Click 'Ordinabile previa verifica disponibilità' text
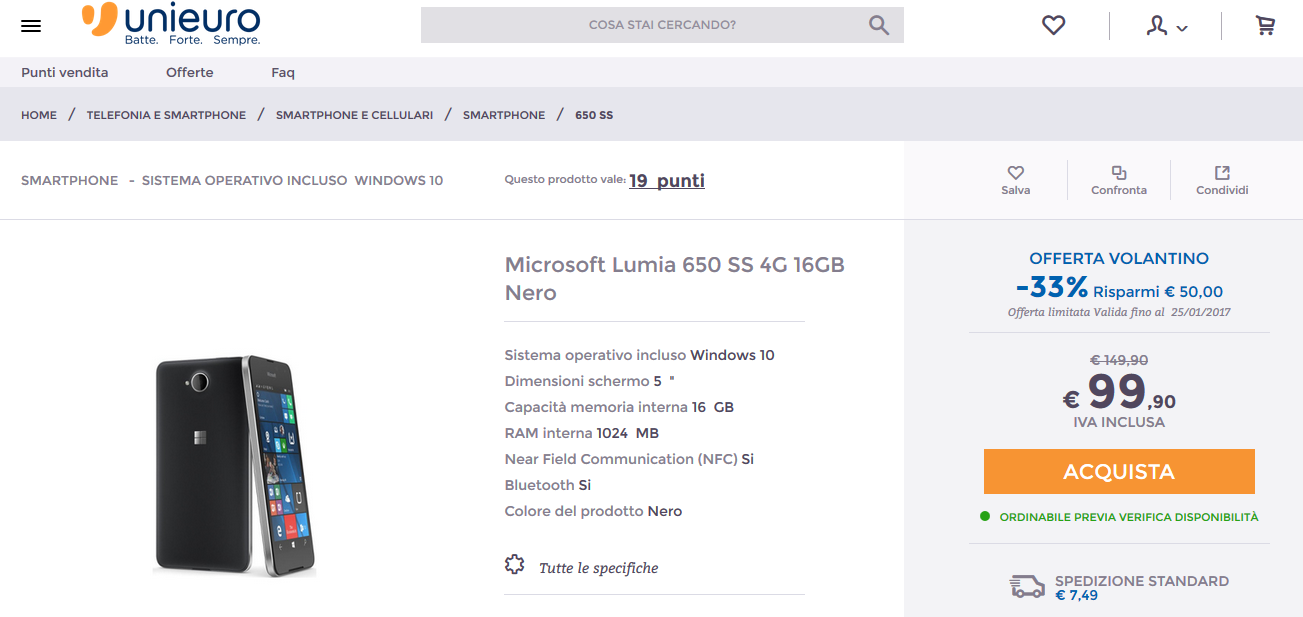Screen dimensions: 1303x617 [x=1129, y=517]
